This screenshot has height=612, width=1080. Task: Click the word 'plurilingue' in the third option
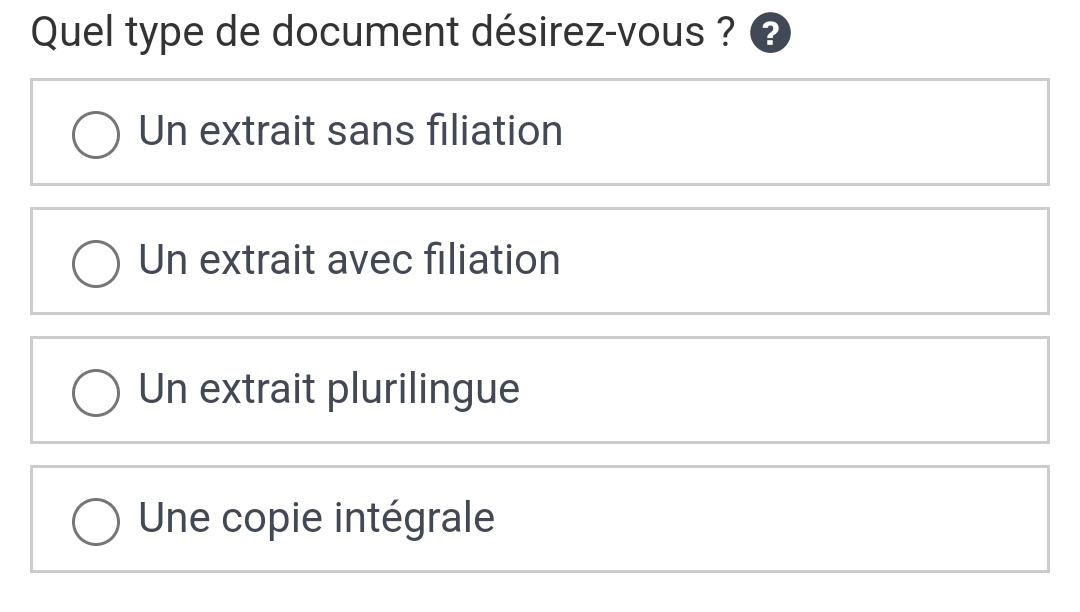(x=423, y=390)
